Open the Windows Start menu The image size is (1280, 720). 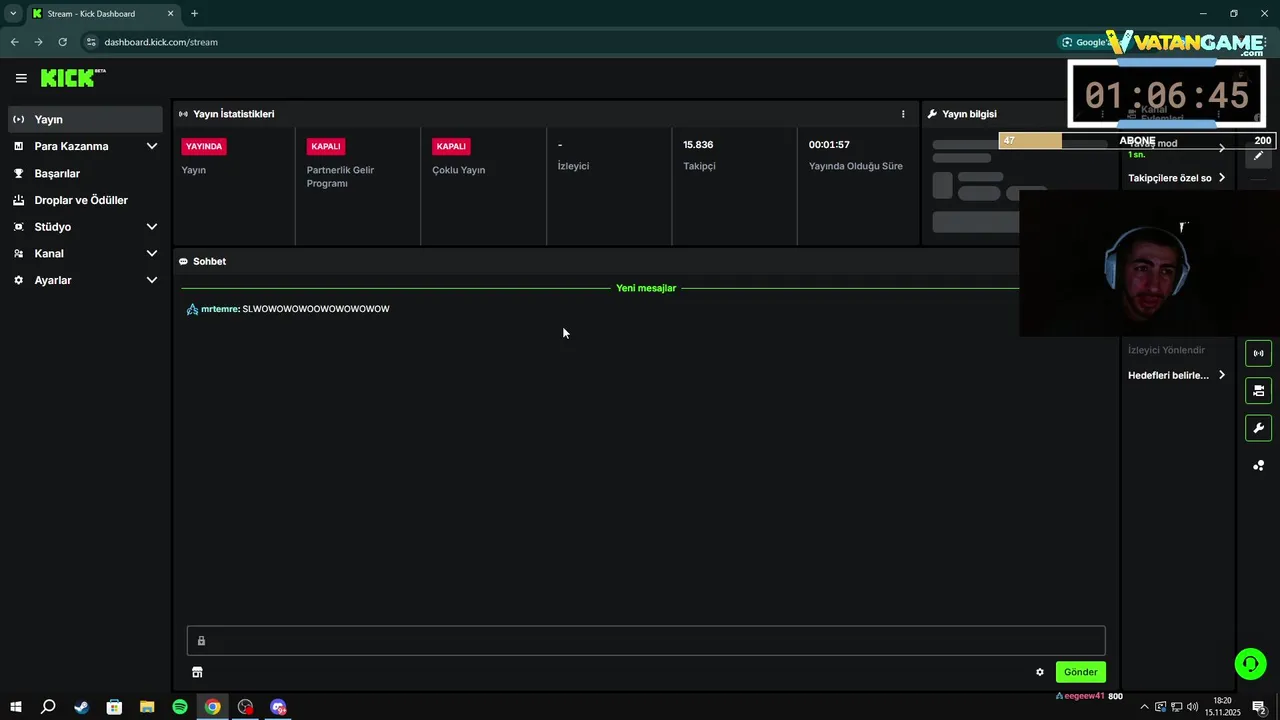click(x=15, y=707)
